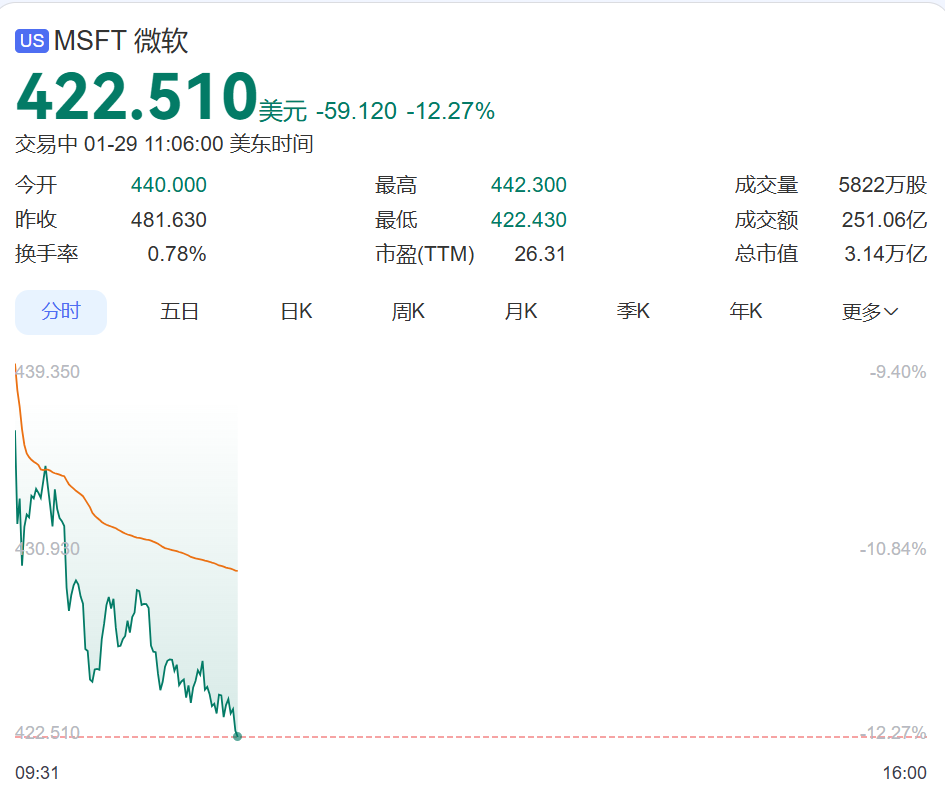The height and width of the screenshot is (801, 945).
Task: Click the 市盈(TTM) value 26.31
Action: 540,254
